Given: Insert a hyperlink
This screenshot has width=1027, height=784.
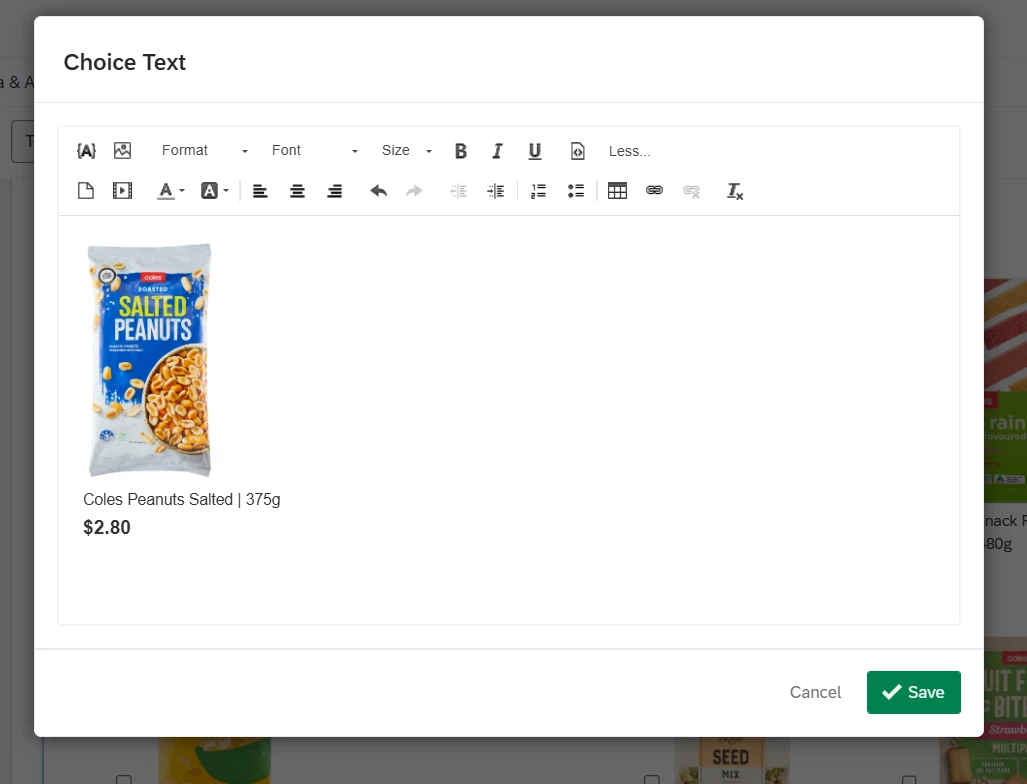Looking at the screenshot, I should tap(654, 191).
